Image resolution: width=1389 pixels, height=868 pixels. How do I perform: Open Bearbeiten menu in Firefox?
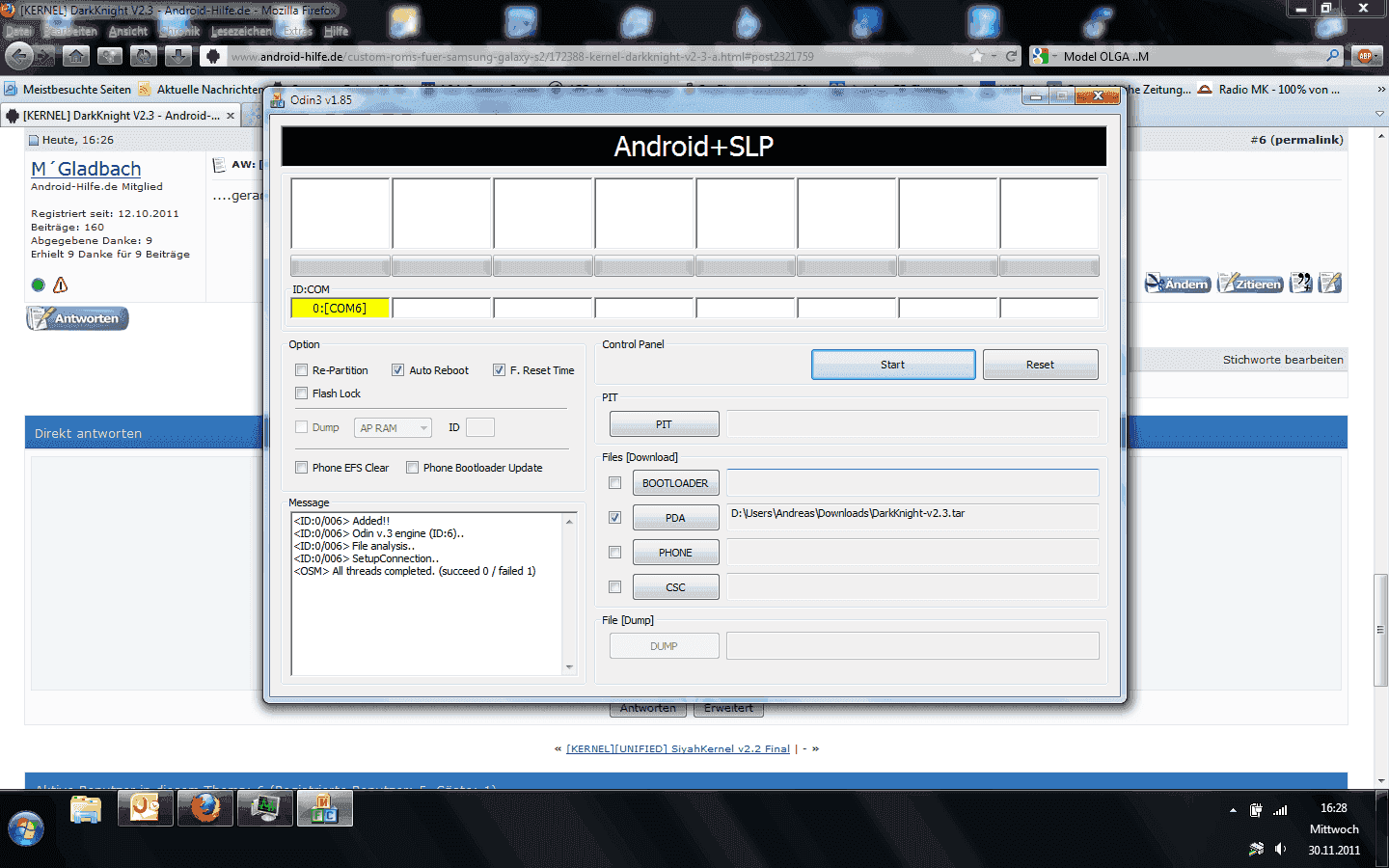coord(69,31)
